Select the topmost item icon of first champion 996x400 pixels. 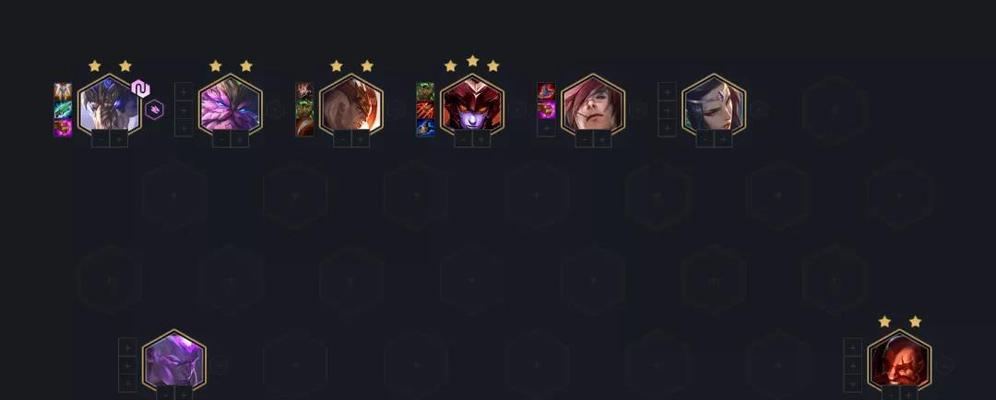pos(62,91)
